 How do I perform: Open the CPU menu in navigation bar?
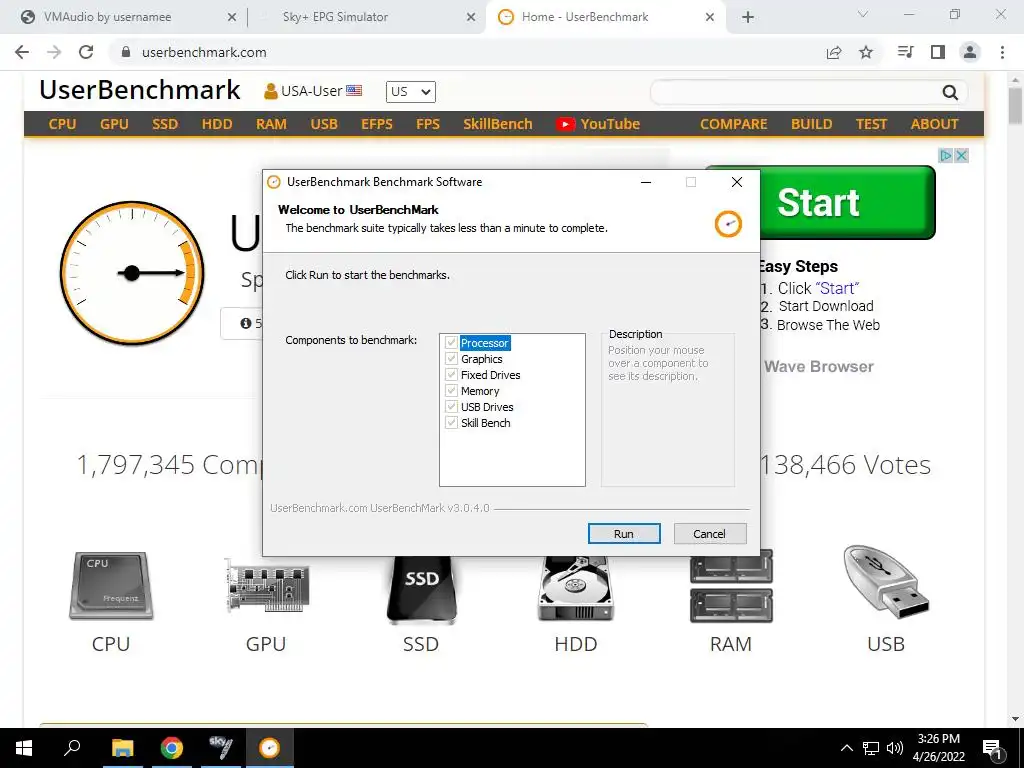click(62, 124)
